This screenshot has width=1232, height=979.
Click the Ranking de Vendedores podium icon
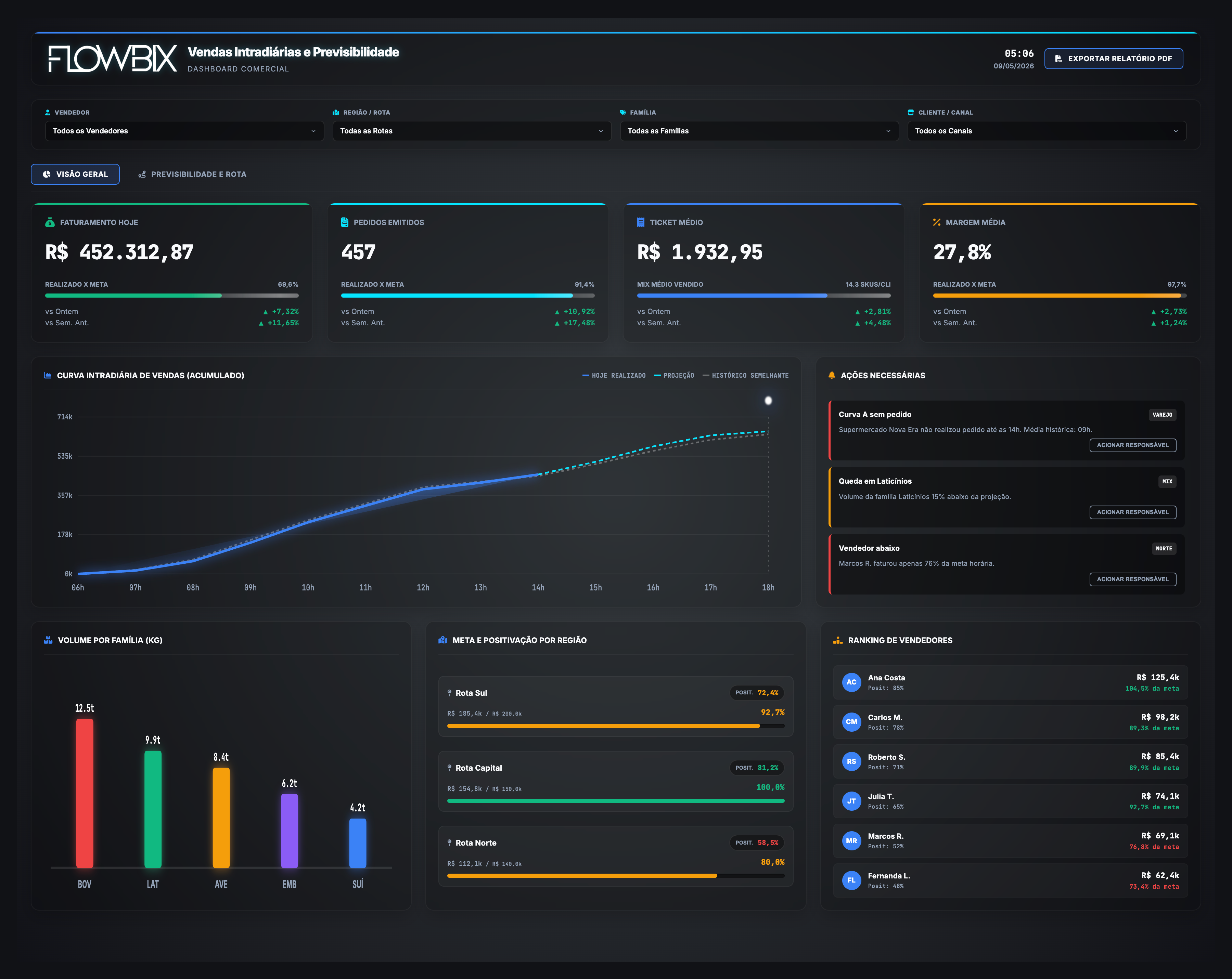pyautogui.click(x=838, y=640)
